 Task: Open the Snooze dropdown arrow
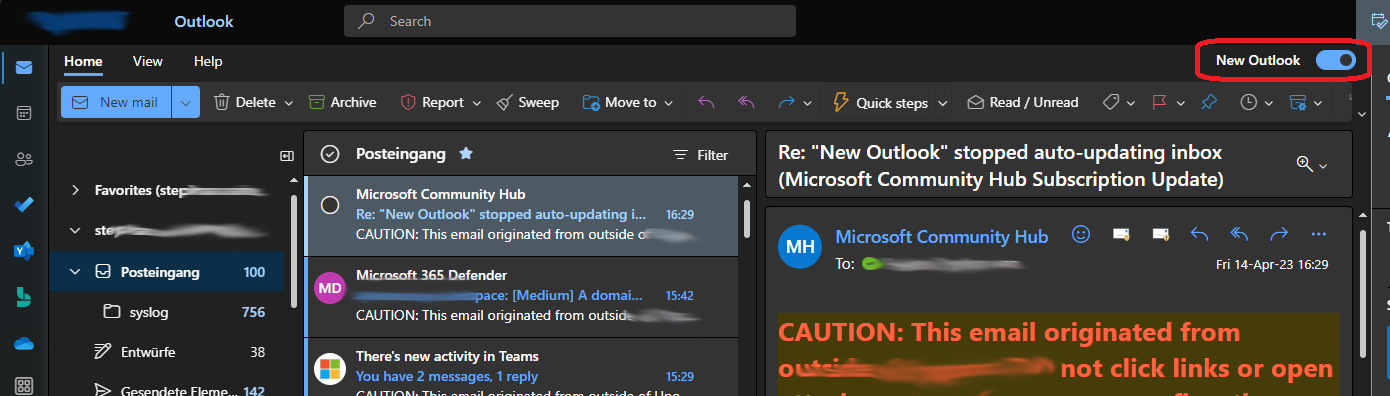1269,103
